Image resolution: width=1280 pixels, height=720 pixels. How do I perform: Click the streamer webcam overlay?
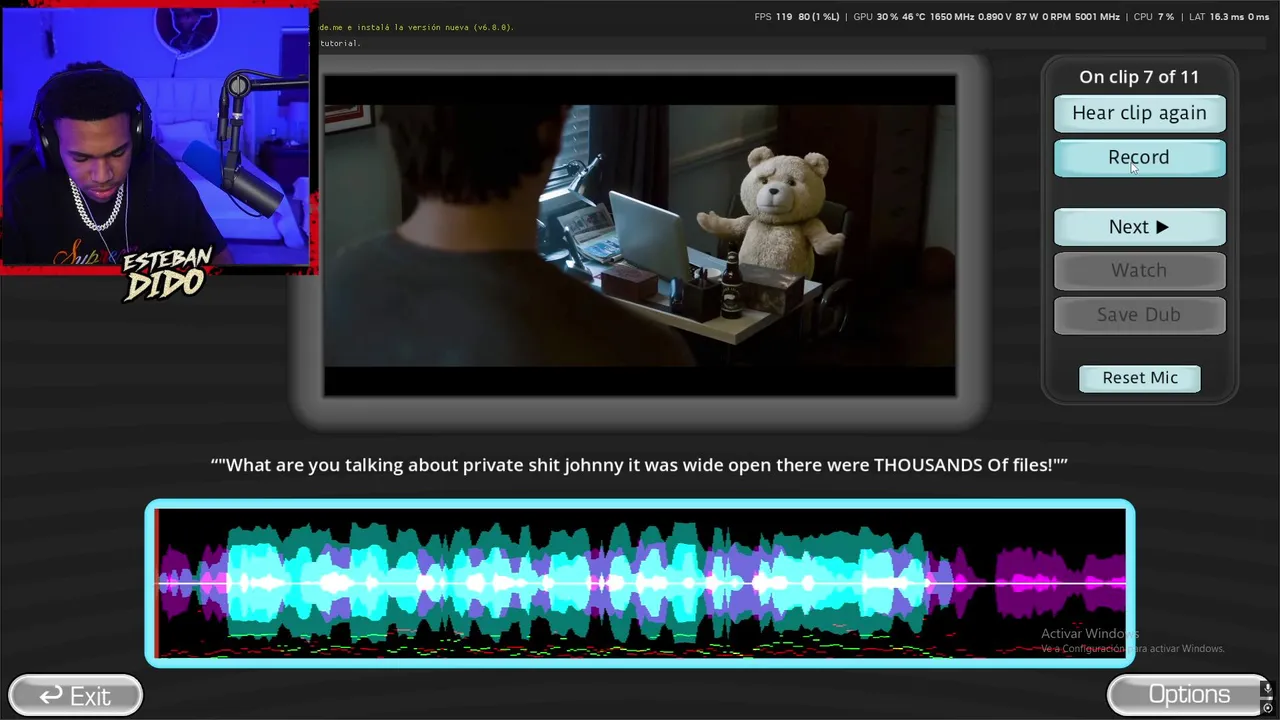[x=157, y=137]
